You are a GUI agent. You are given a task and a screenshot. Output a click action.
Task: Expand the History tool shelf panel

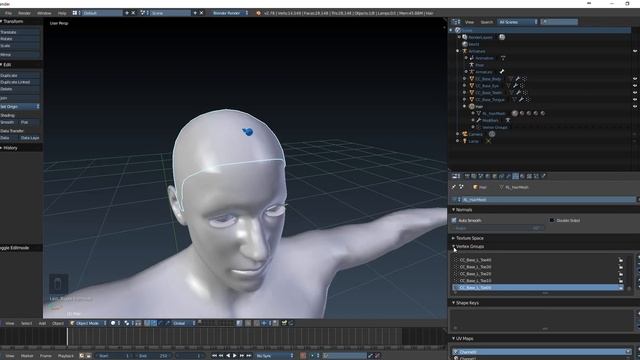pyautogui.click(x=2, y=148)
